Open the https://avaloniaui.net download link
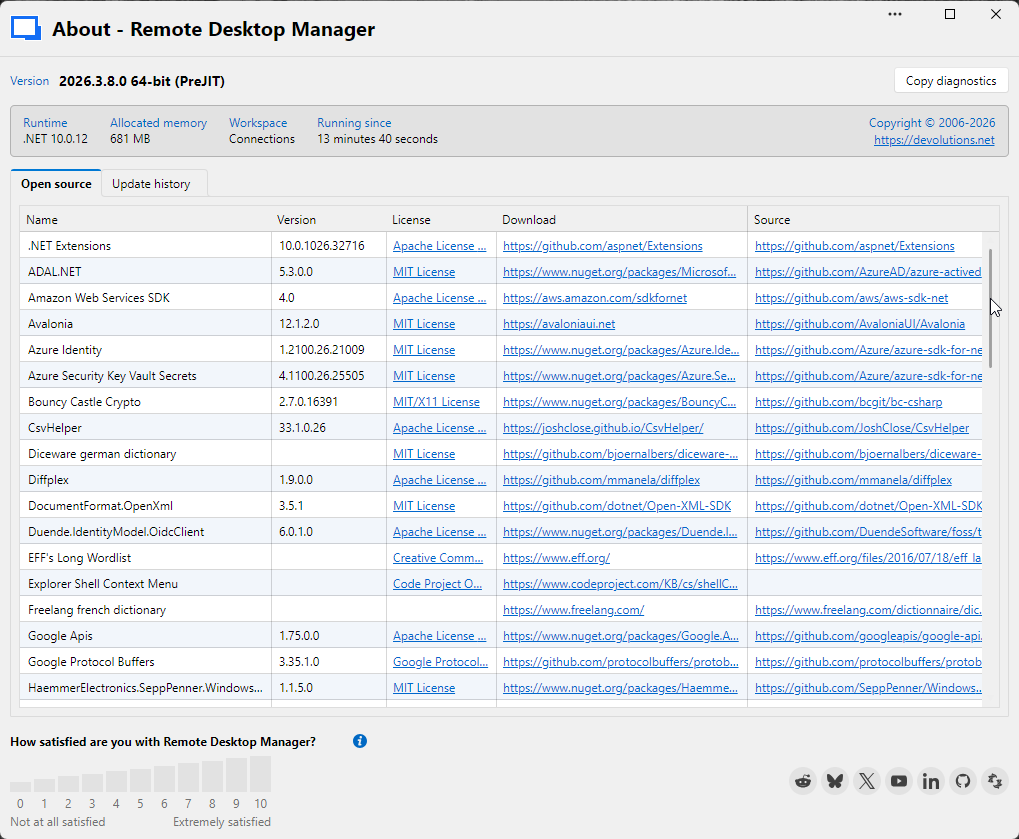This screenshot has height=839, width=1019. [x=559, y=324]
